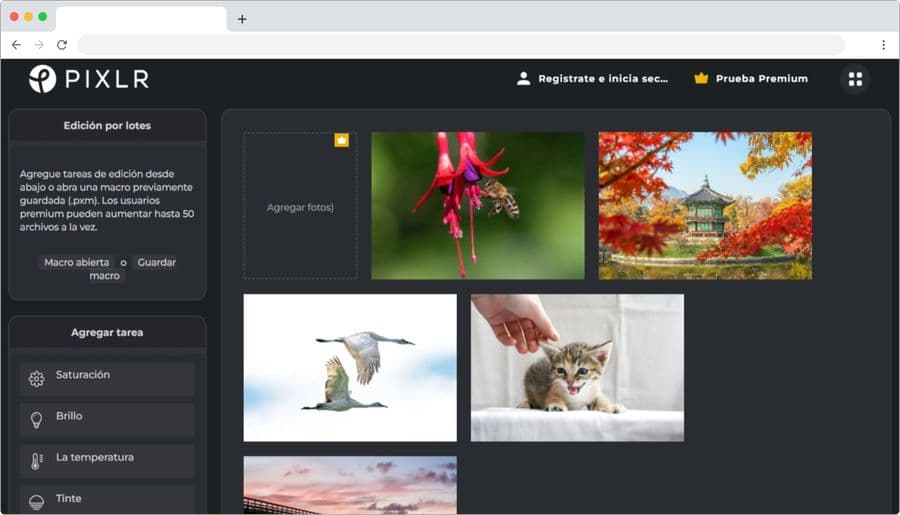Add the Saturación task

click(107, 379)
